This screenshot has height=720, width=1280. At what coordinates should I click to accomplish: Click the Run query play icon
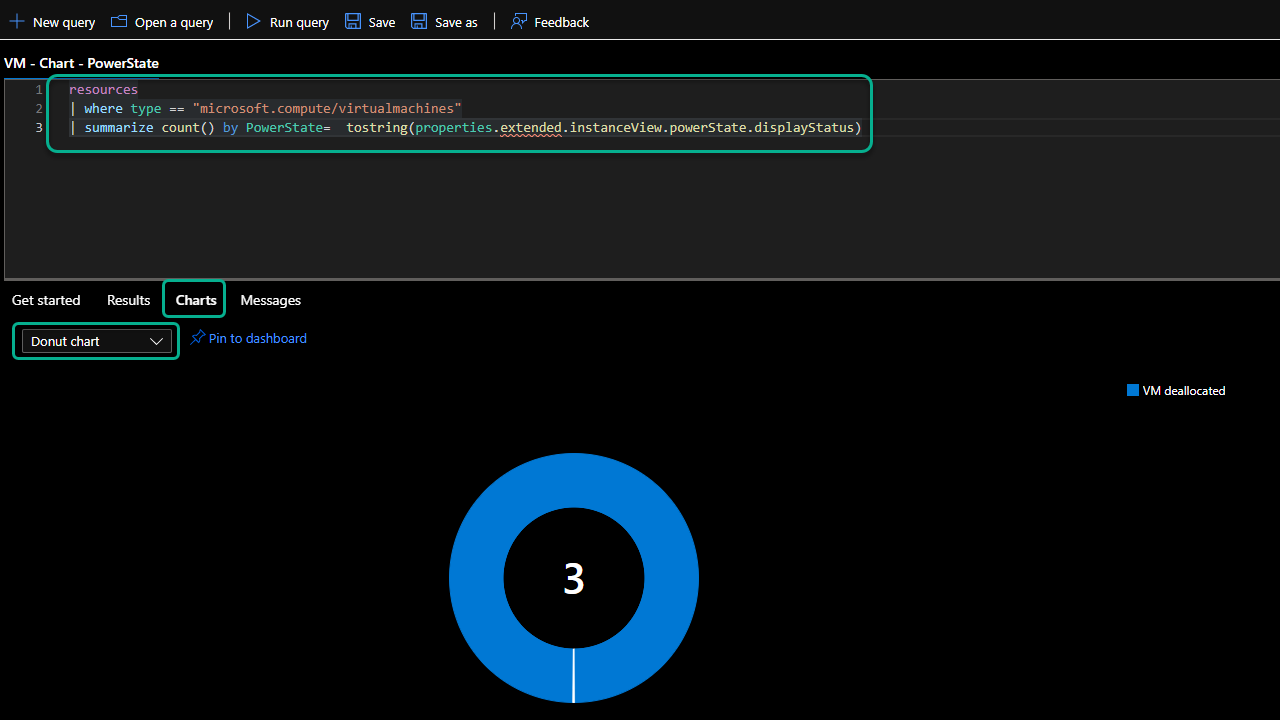click(253, 21)
